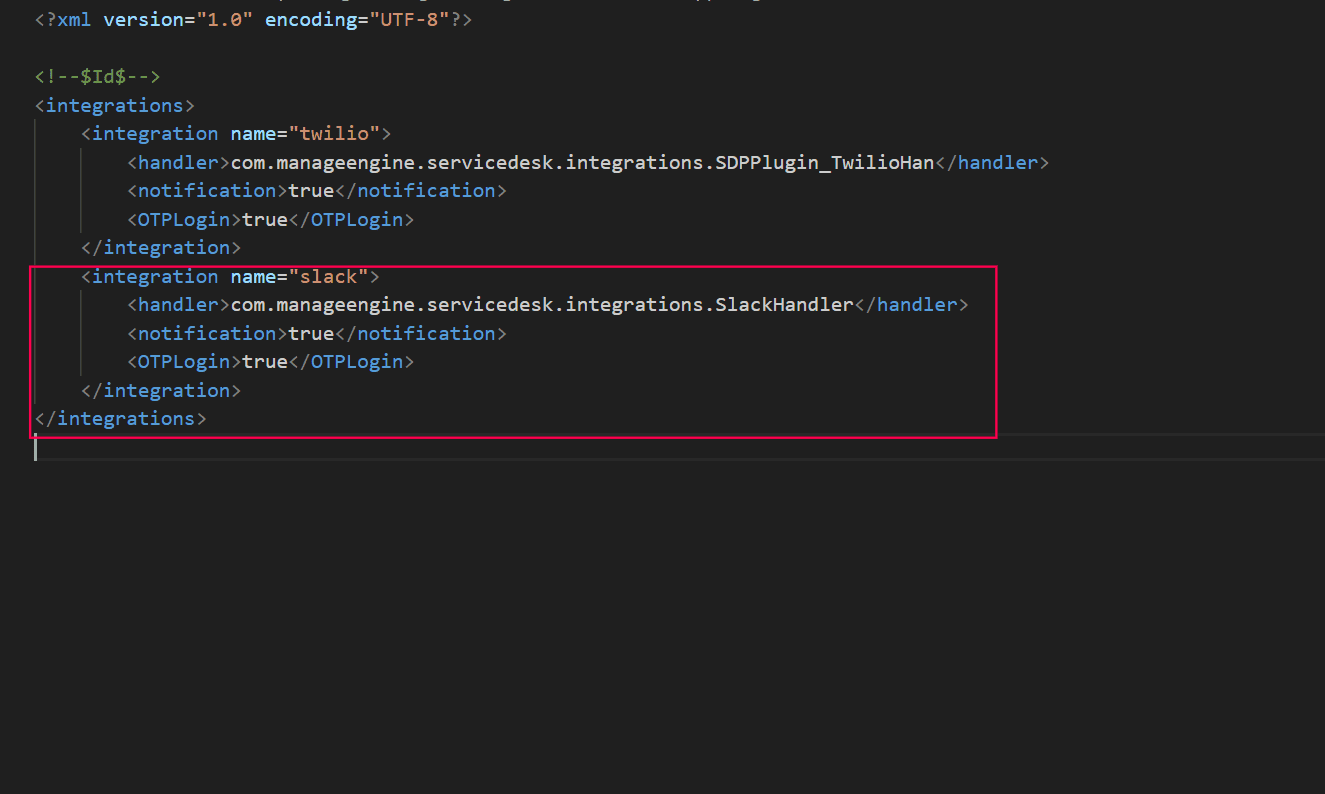Click the encoding attribute name in declaration
This screenshot has height=794, width=1325.
click(310, 19)
